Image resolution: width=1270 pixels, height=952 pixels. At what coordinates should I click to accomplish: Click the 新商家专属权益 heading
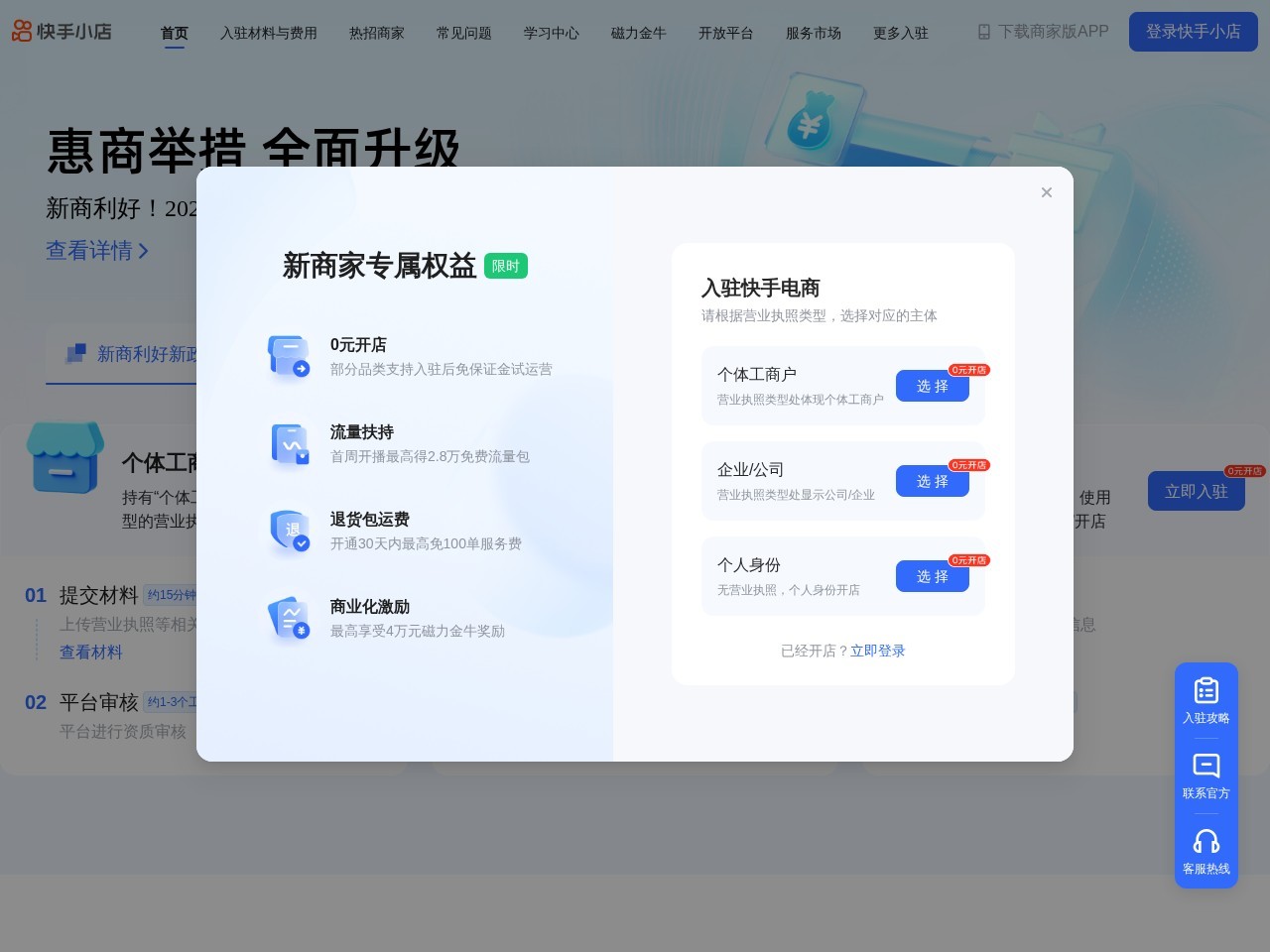point(380,266)
